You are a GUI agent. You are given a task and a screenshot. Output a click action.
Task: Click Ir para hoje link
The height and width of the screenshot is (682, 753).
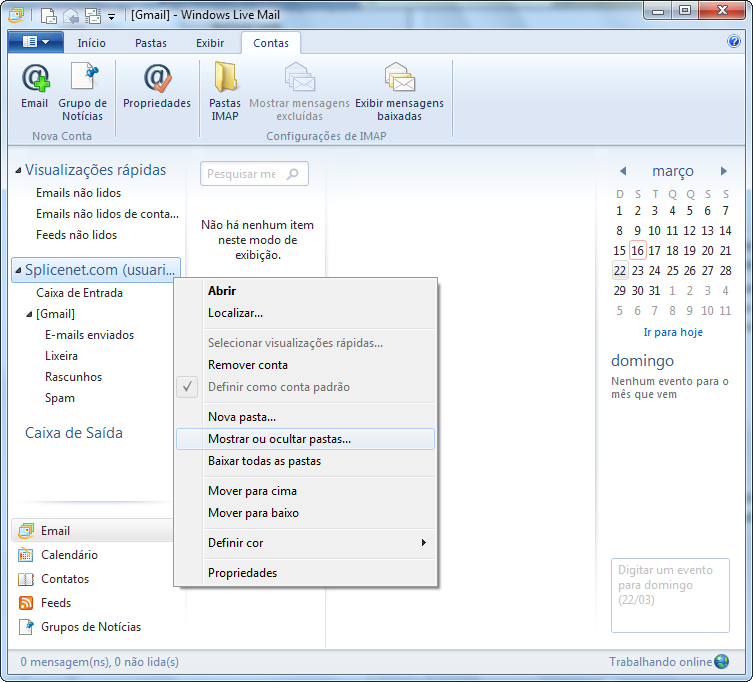[x=673, y=332]
